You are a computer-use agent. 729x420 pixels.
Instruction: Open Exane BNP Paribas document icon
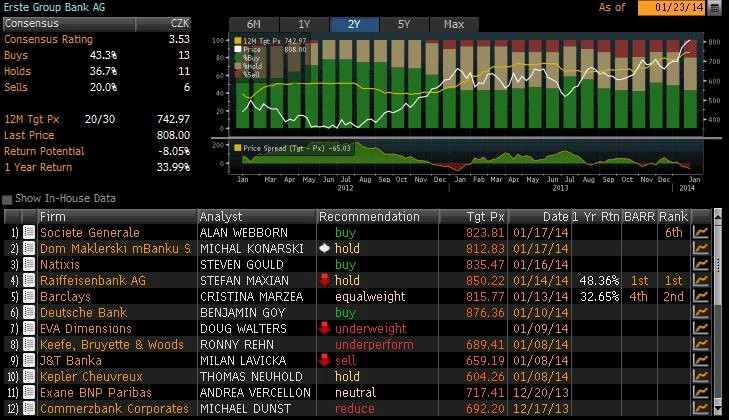pos(29,393)
